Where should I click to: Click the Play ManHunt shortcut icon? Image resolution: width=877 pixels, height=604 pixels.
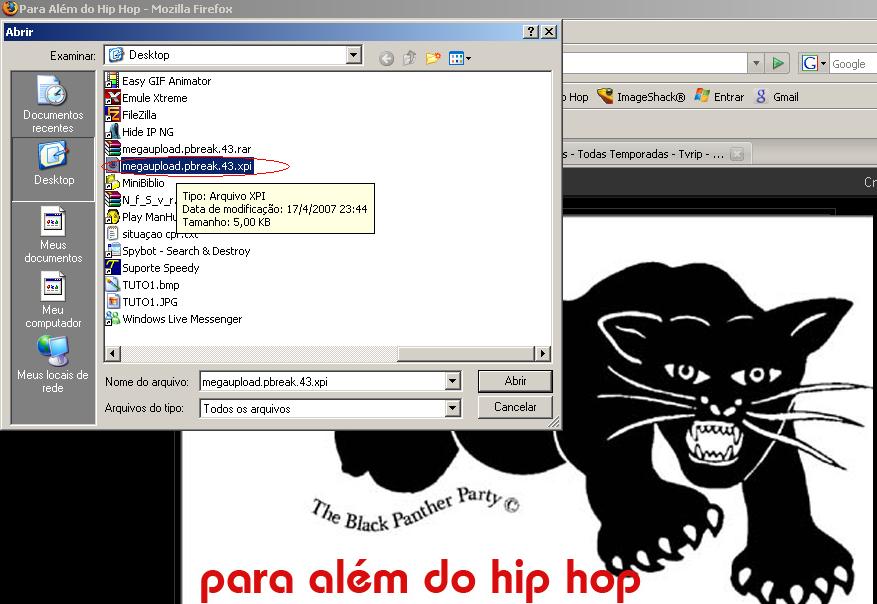(112, 217)
